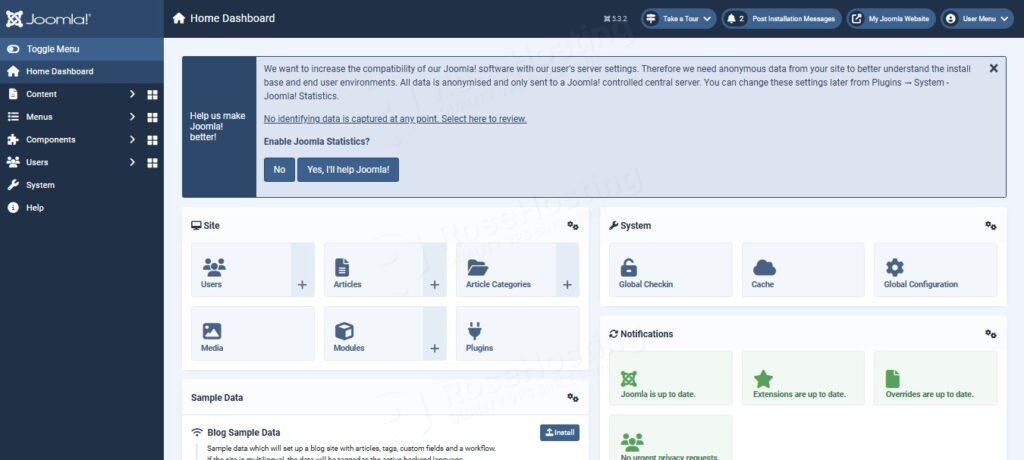The width and height of the screenshot is (1024, 460).
Task: Open the Plugins tile
Action: 518,333
